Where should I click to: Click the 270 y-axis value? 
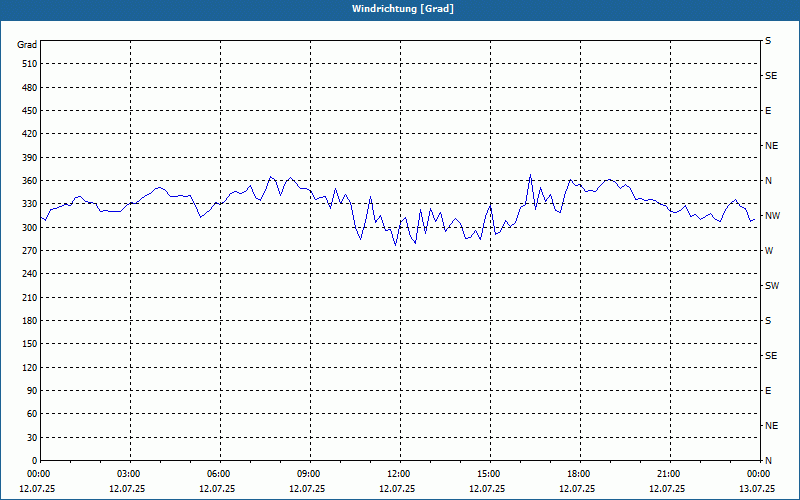30,251
